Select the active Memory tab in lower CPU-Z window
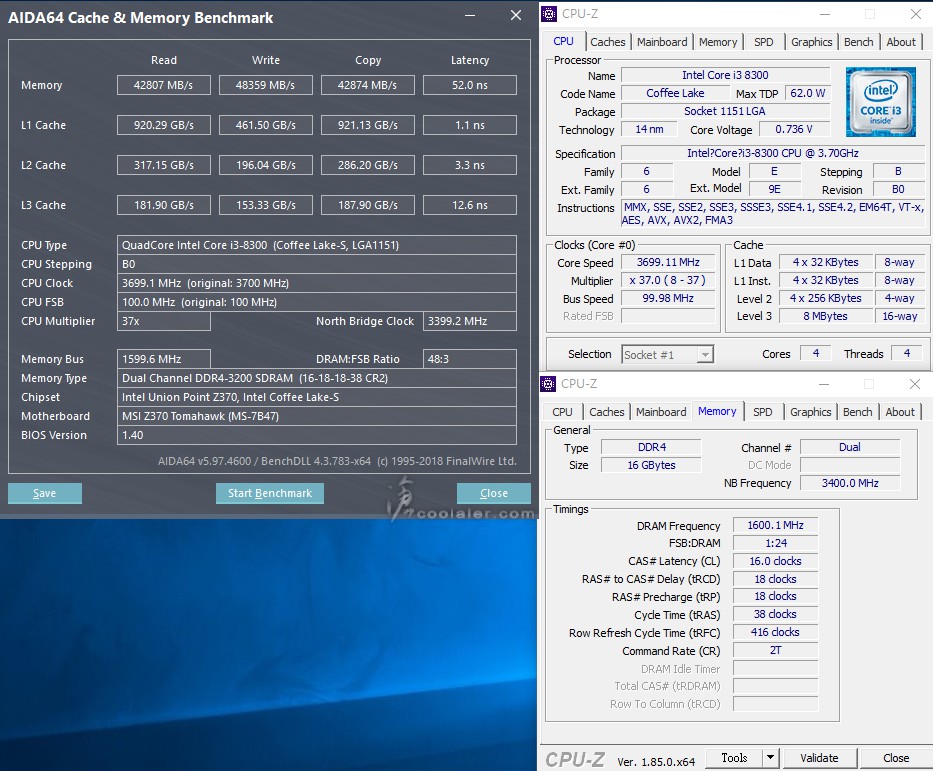 [717, 411]
